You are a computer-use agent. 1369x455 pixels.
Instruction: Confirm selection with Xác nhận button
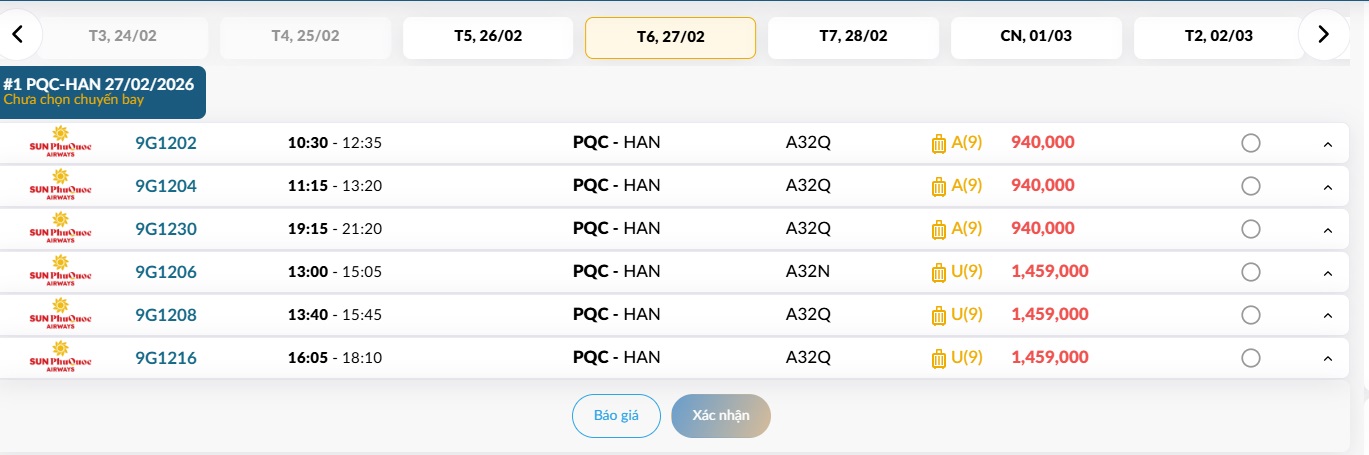[x=720, y=416]
